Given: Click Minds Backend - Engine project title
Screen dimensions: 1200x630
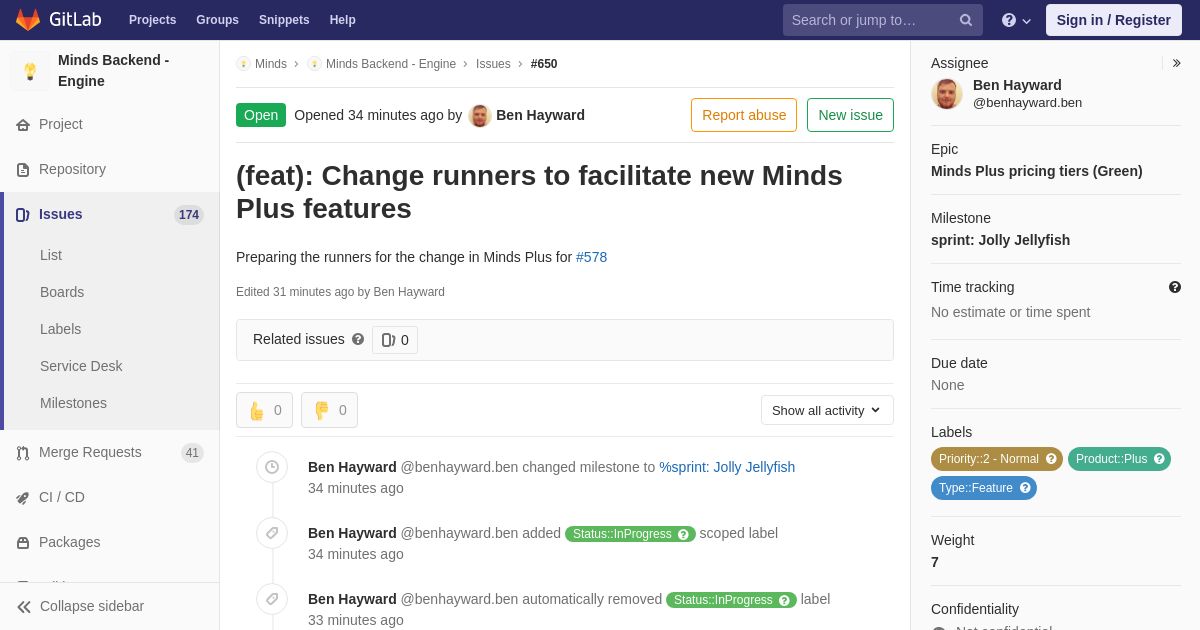Looking at the screenshot, I should (114, 71).
